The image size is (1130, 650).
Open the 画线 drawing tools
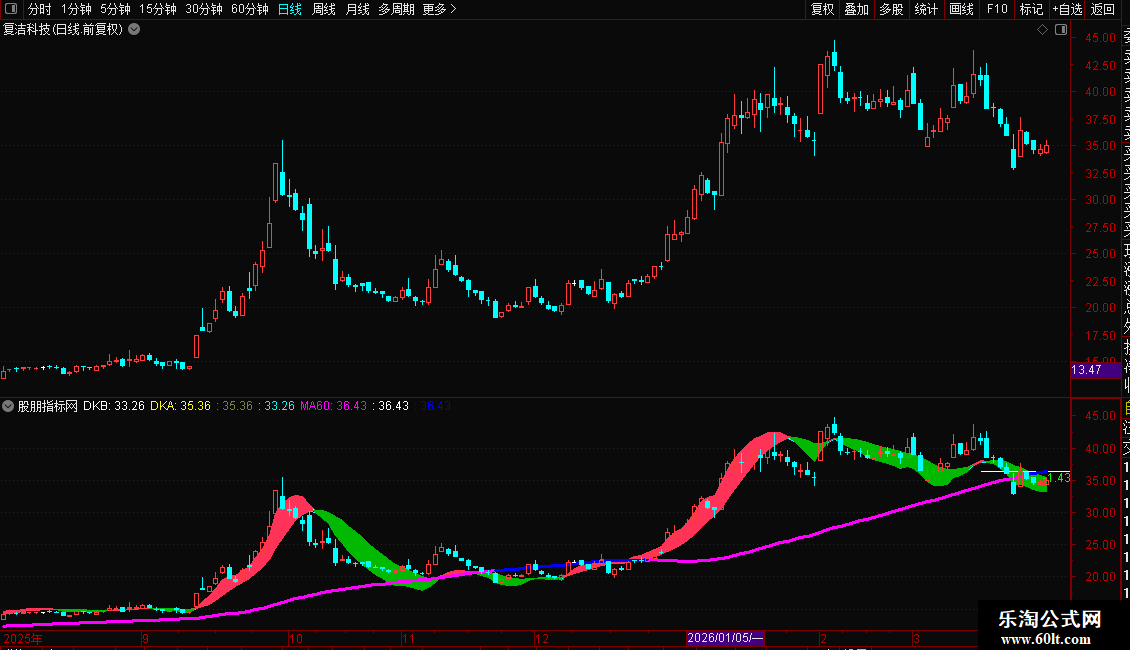961,9
